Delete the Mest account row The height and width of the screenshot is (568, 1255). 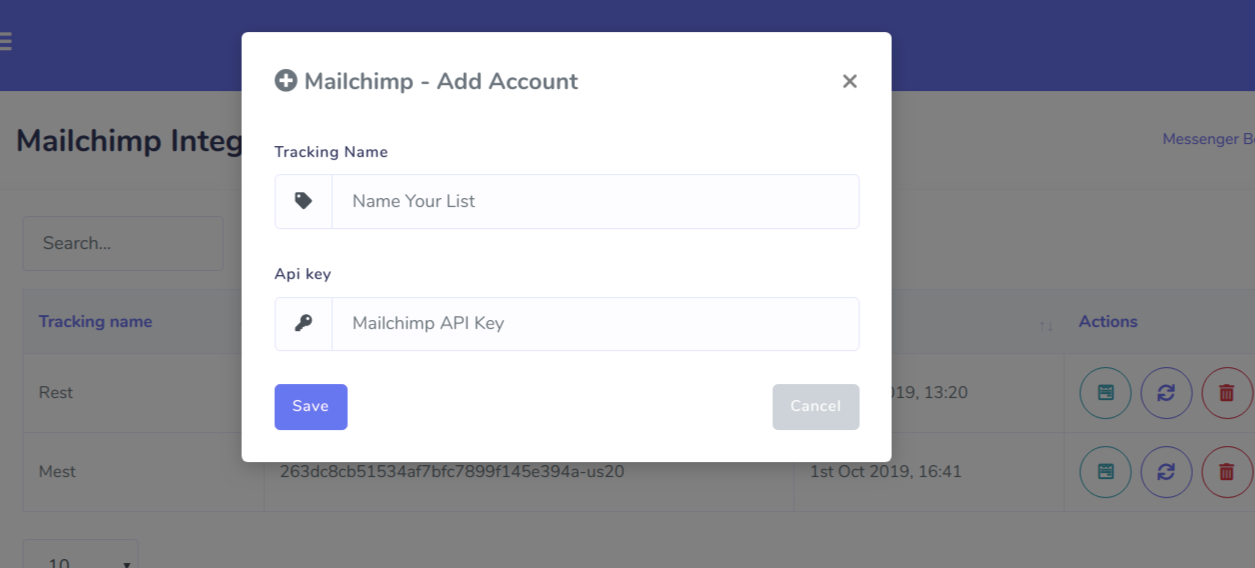(x=1226, y=472)
